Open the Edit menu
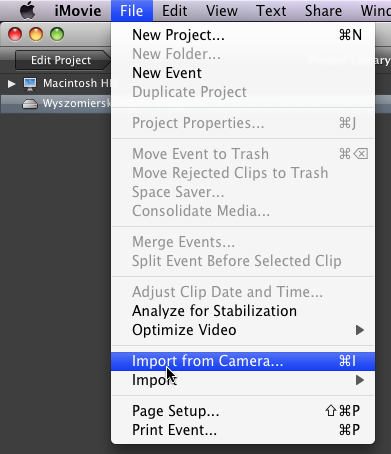Image resolution: width=391 pixels, height=454 pixels. [174, 11]
